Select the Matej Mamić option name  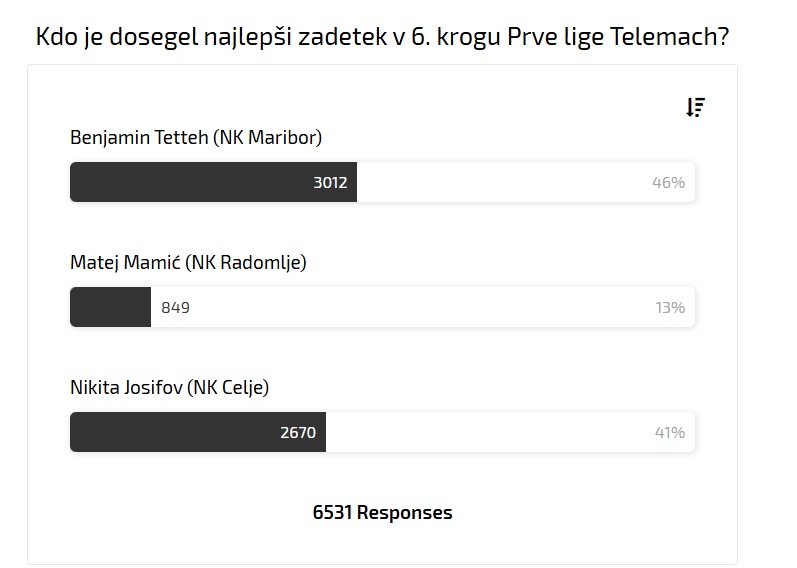[x=125, y=263]
